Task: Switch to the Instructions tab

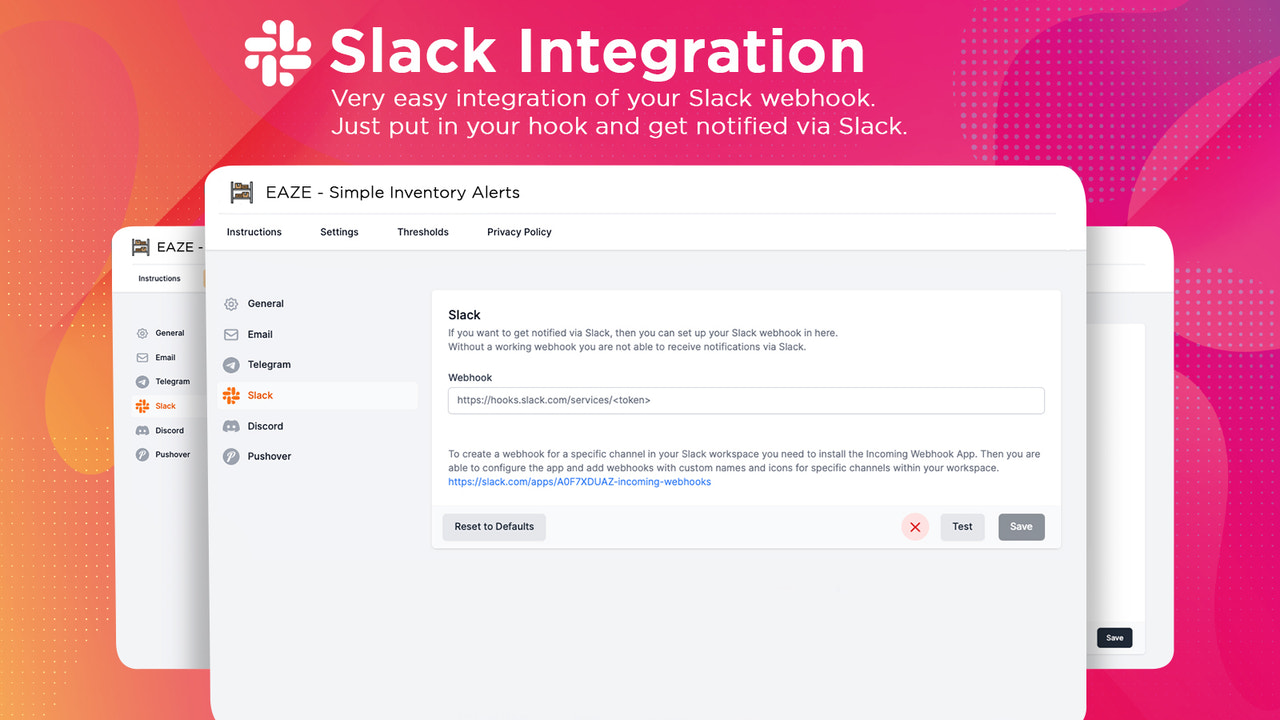Action: tap(254, 232)
